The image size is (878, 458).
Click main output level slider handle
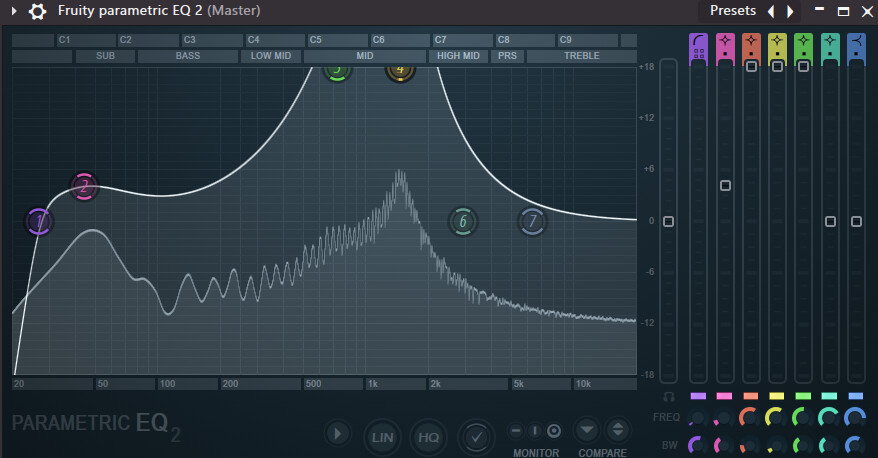click(x=668, y=222)
